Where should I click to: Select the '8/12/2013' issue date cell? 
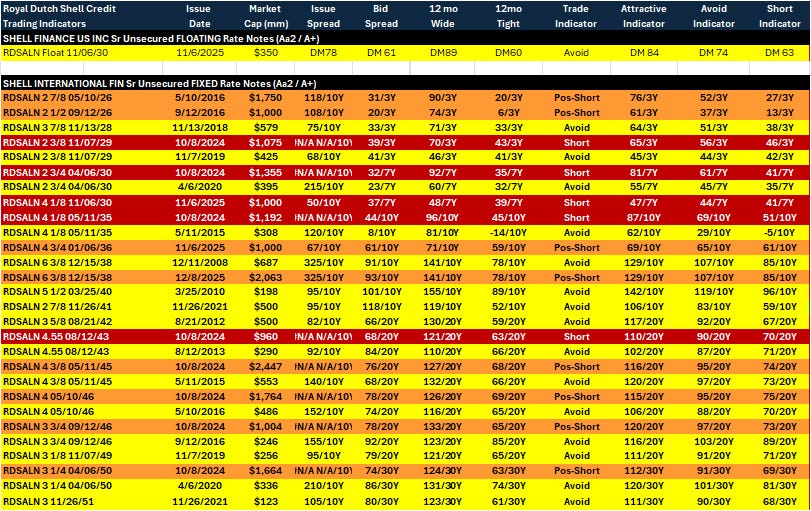pyautogui.click(x=200, y=352)
